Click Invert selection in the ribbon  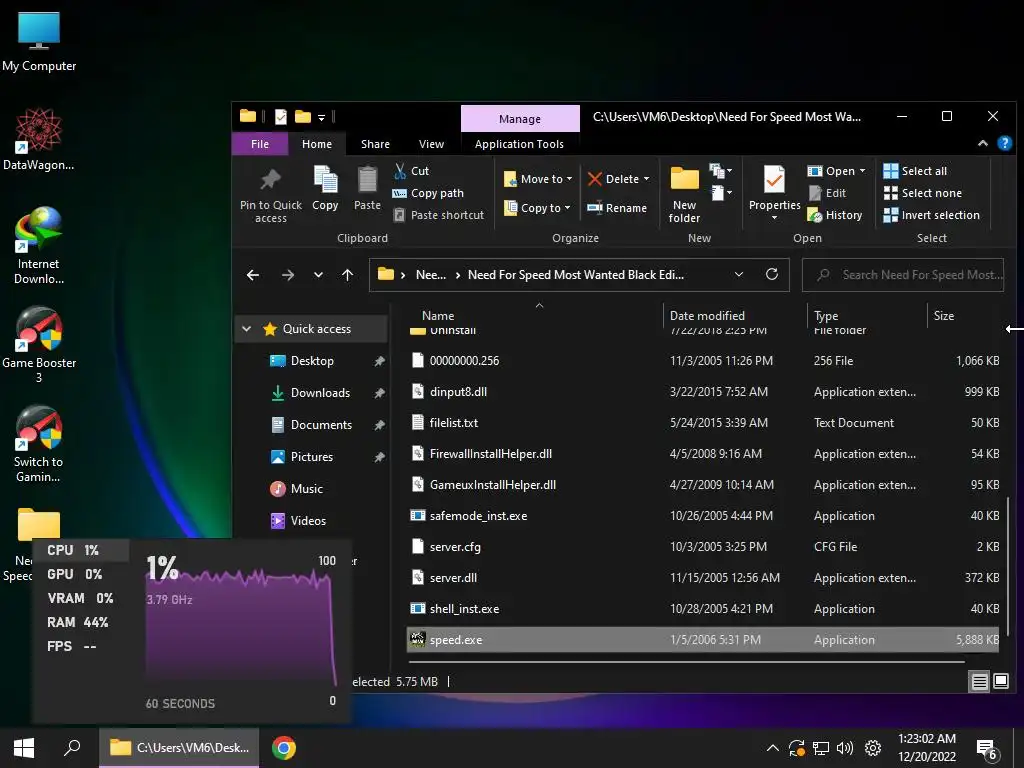pyautogui.click(x=931, y=215)
